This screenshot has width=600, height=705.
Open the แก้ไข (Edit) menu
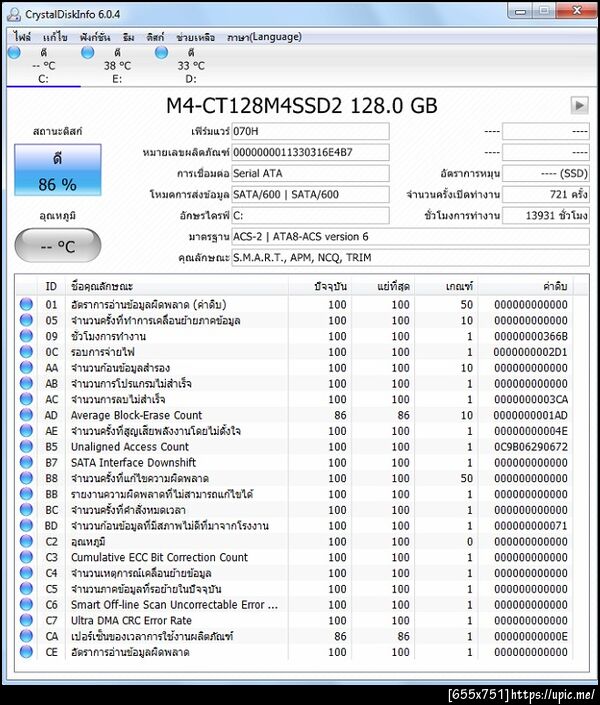pos(55,37)
